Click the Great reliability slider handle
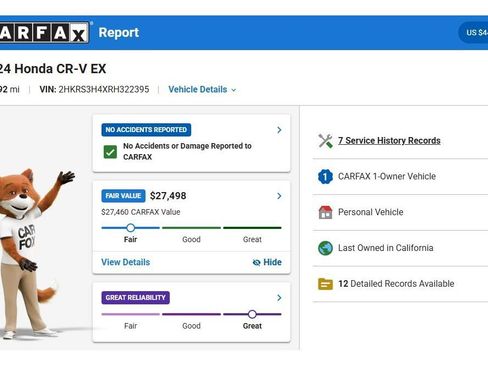The height and width of the screenshot is (366, 488). point(252,314)
